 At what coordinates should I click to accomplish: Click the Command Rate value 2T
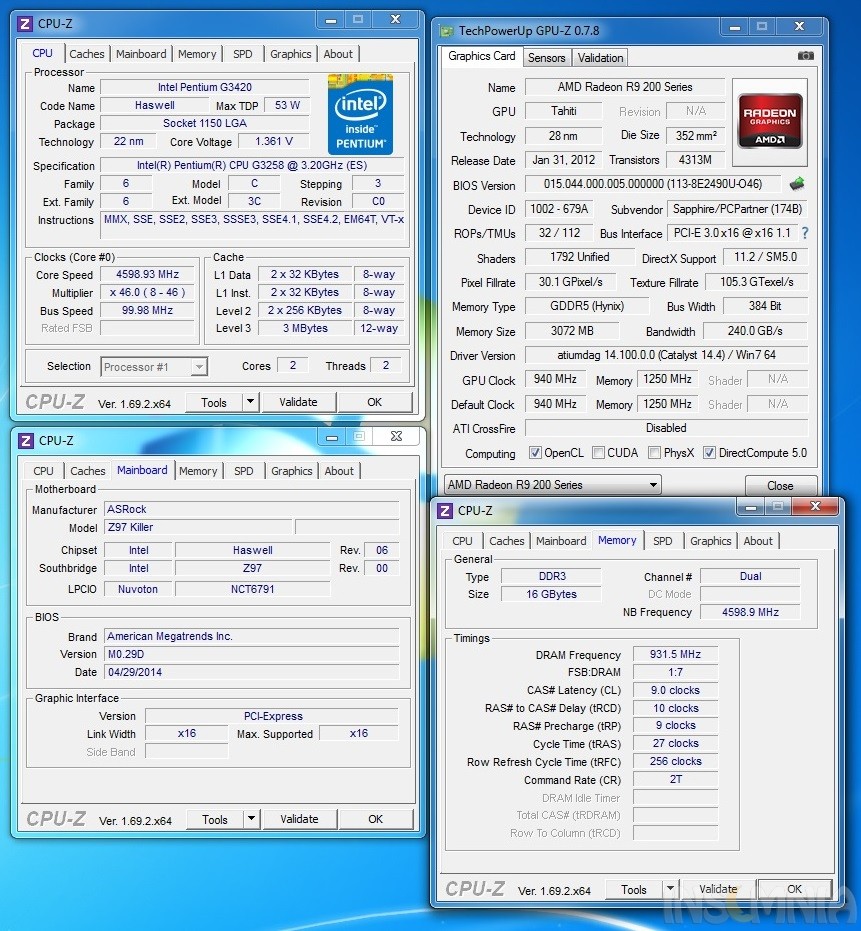675,779
